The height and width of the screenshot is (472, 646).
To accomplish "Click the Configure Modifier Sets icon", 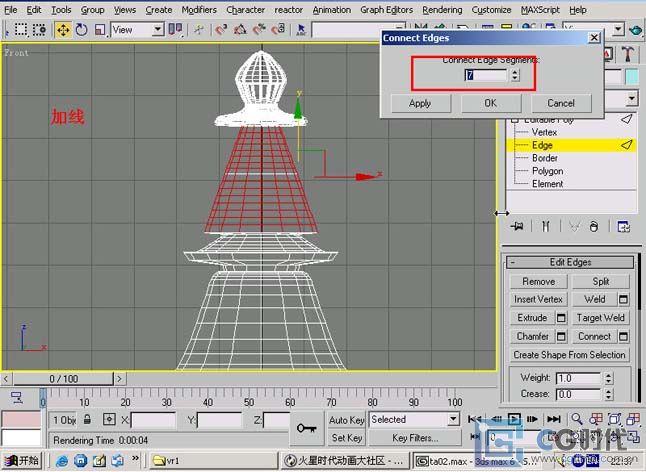I will [623, 226].
